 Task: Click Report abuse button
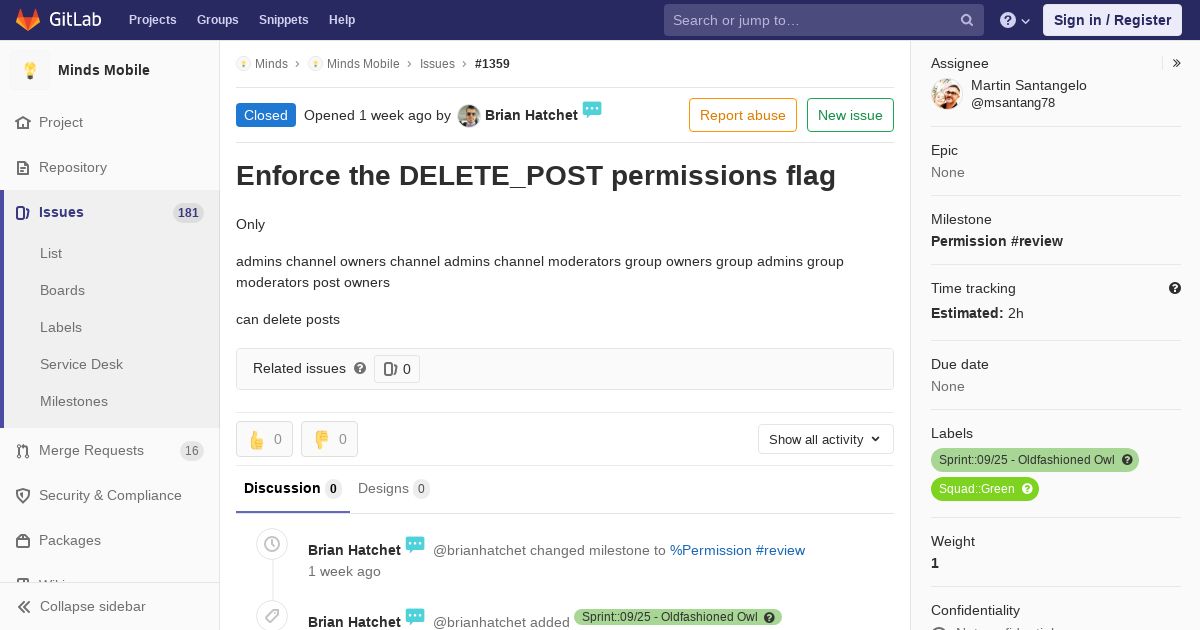coord(743,115)
